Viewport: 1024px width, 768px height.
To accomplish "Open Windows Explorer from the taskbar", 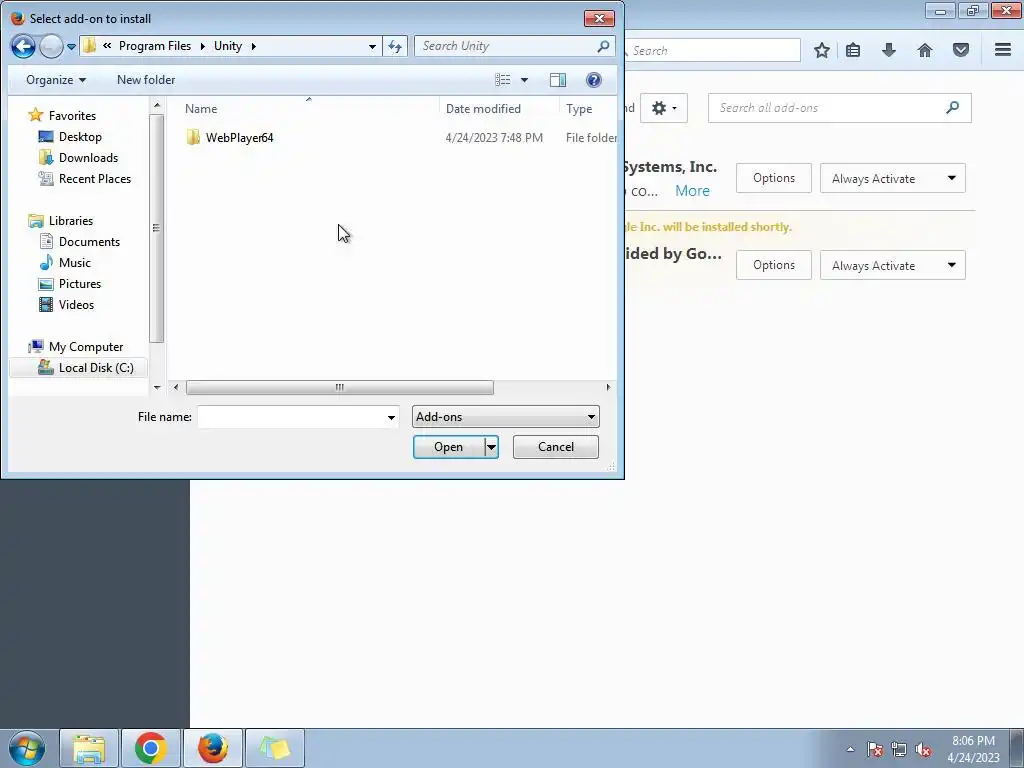I will pyautogui.click(x=89, y=748).
